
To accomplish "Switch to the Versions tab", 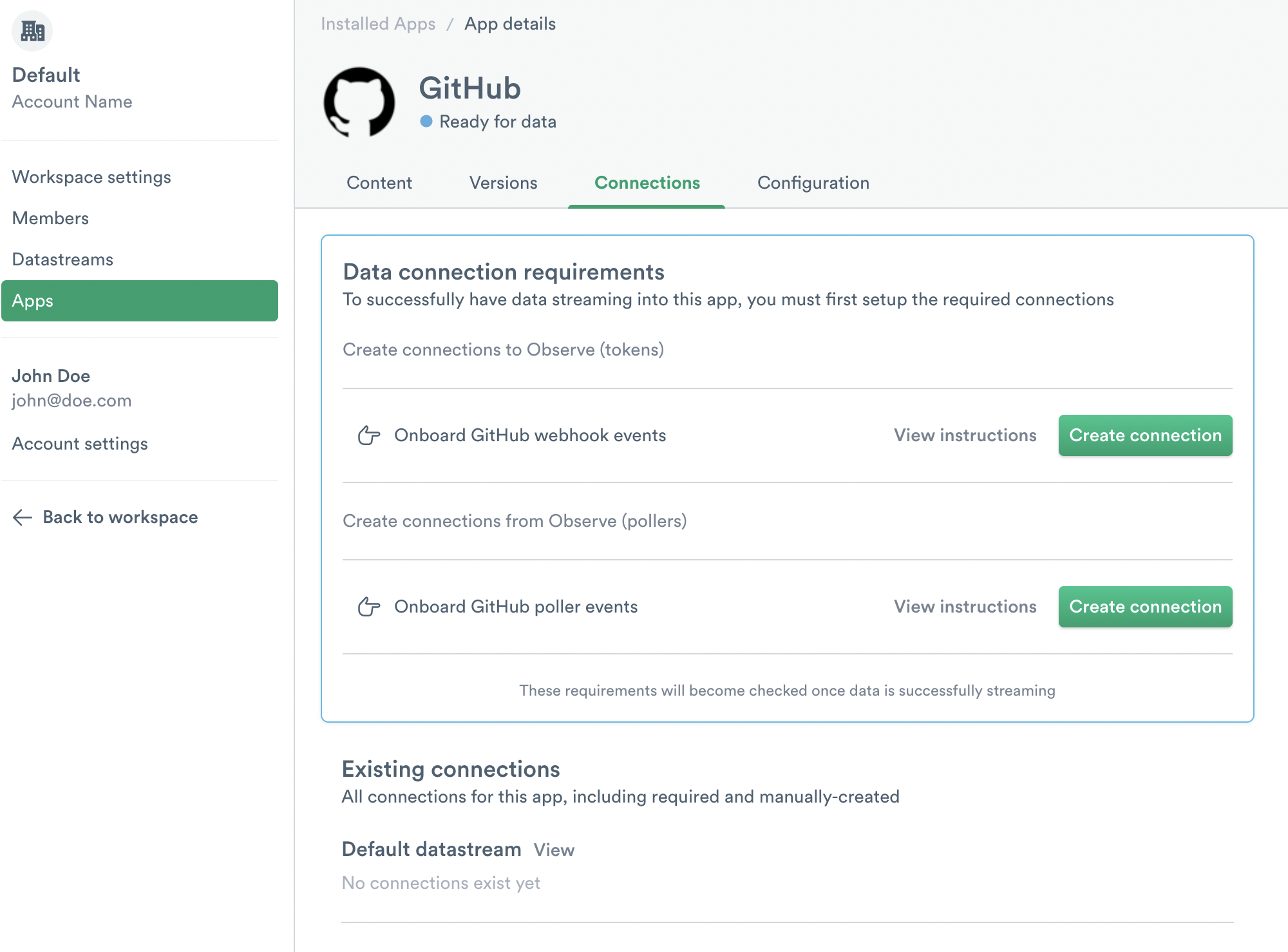I will (x=503, y=183).
